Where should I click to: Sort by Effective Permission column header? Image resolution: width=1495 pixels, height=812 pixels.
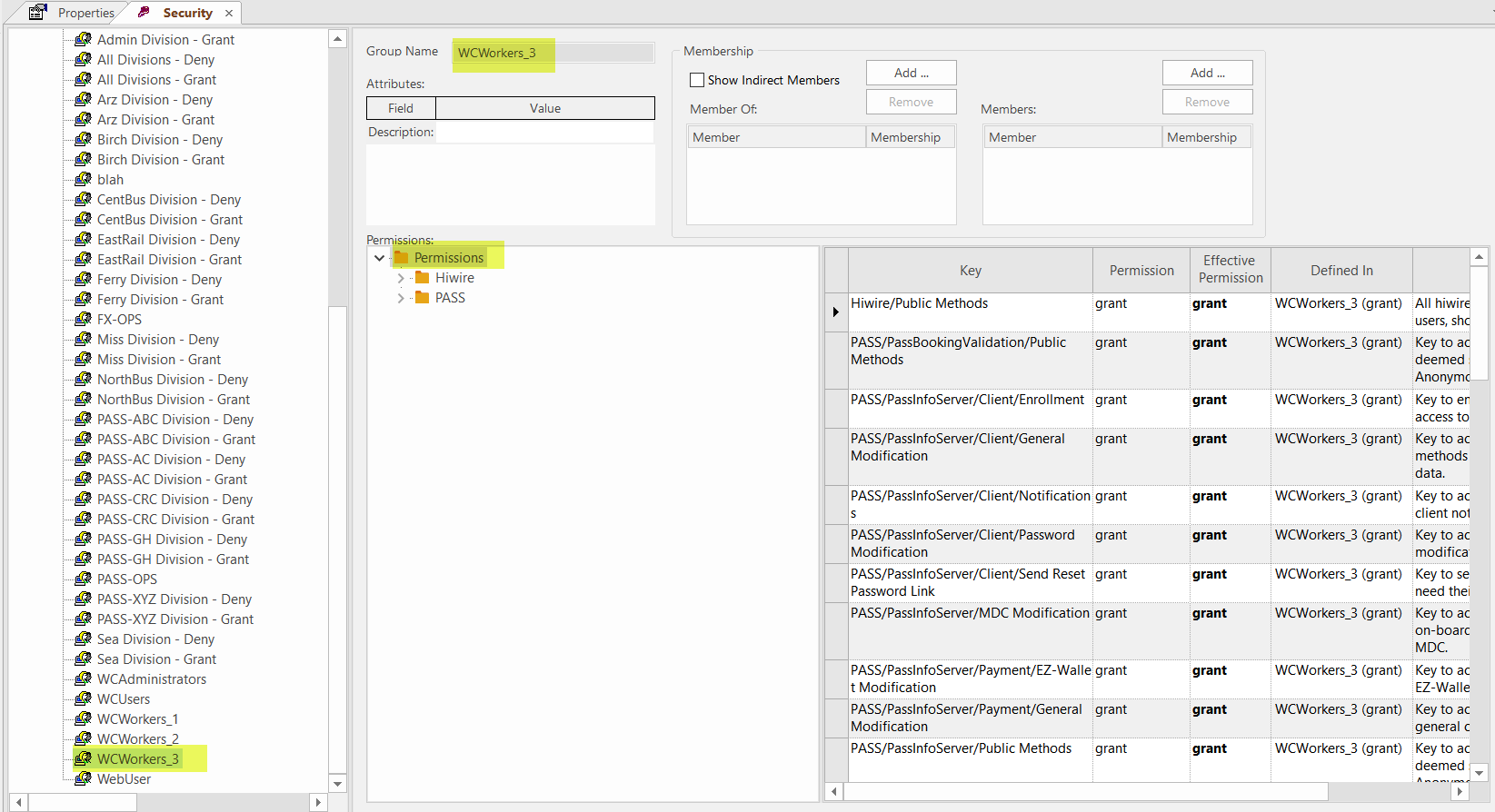(x=1230, y=270)
